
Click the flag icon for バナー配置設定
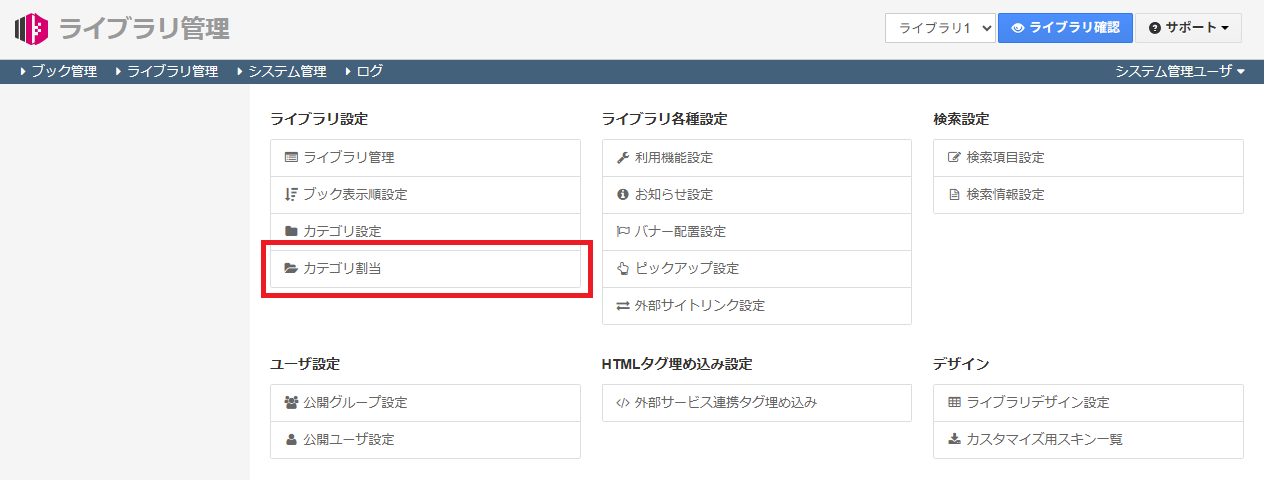pyautogui.click(x=622, y=232)
